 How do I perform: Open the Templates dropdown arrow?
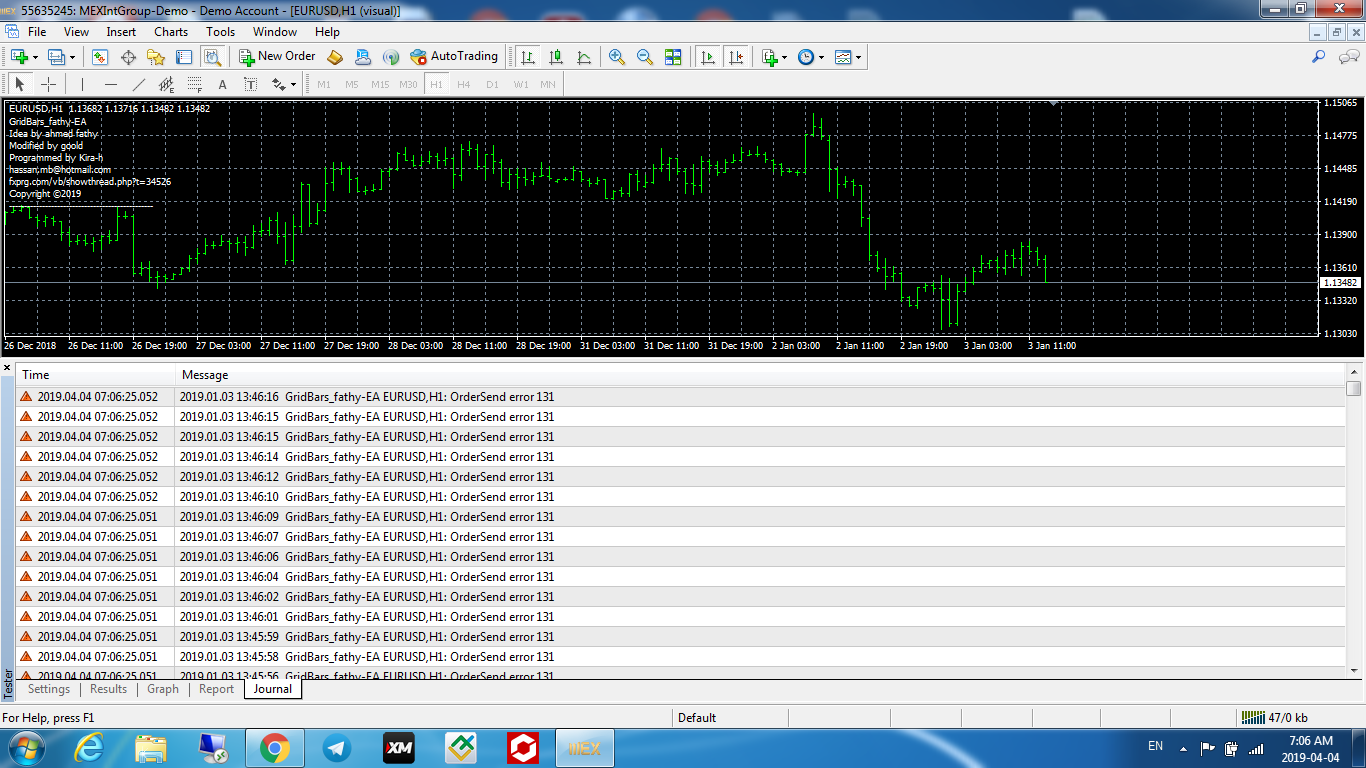858,57
